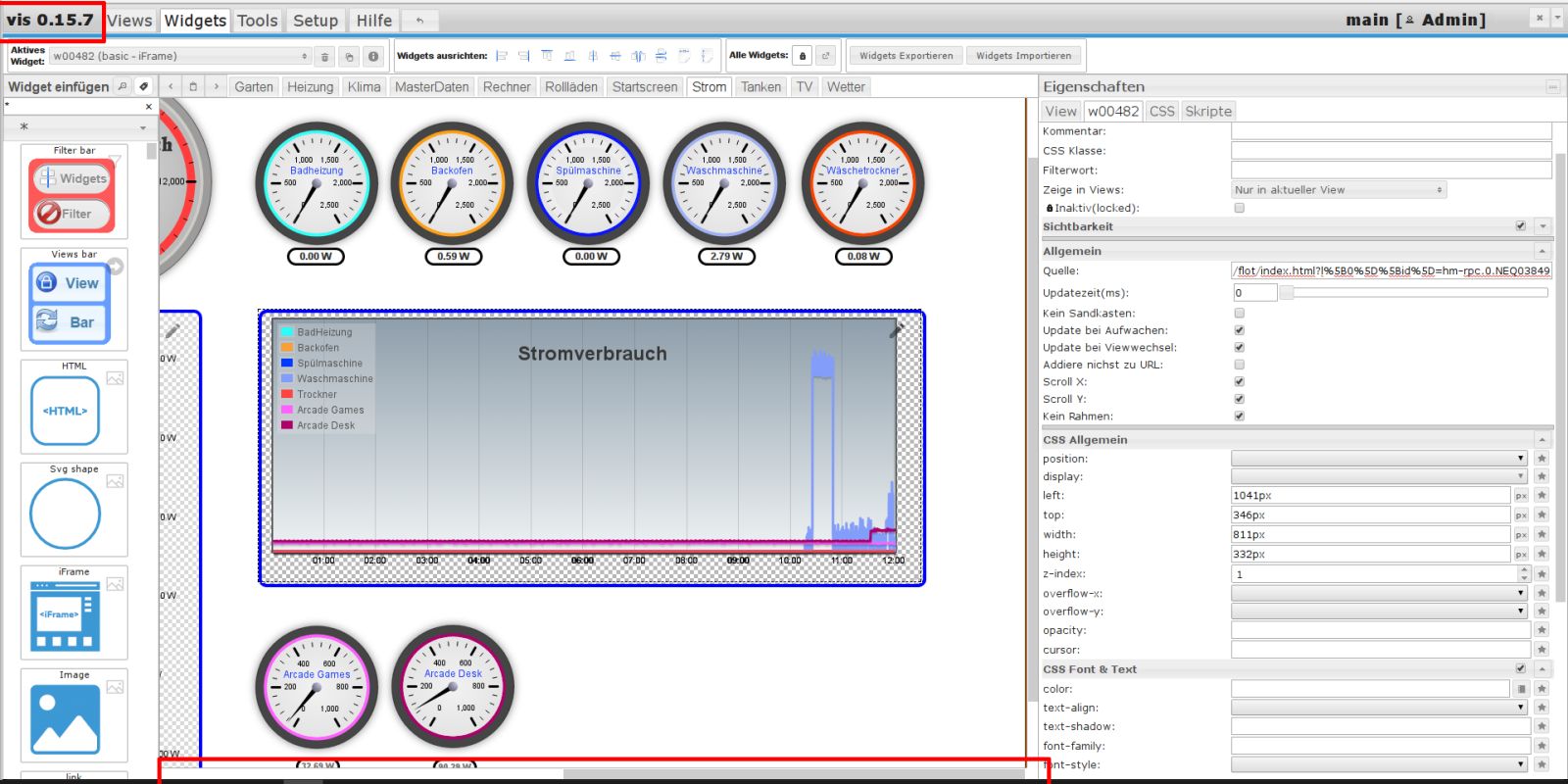The image size is (1568, 784).
Task: Open the Aktives Widget dropdown
Action: click(180, 57)
